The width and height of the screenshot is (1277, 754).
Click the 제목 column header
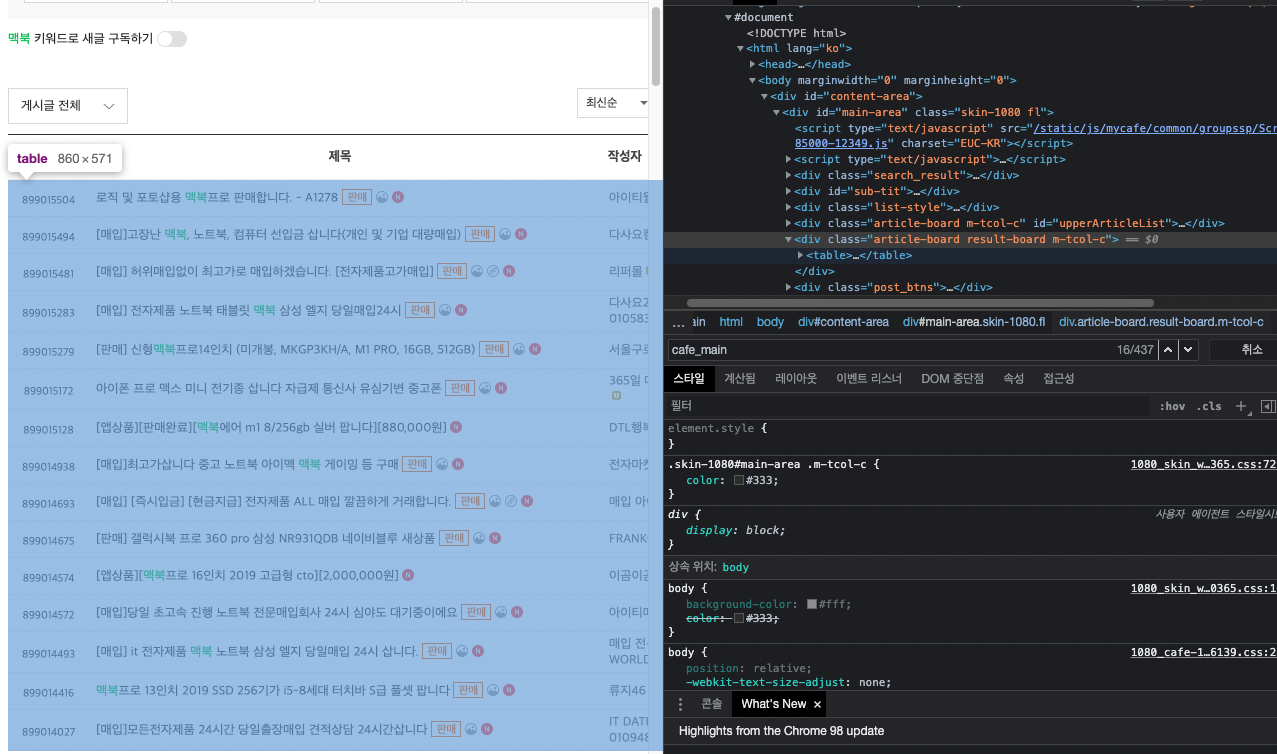tap(340, 156)
